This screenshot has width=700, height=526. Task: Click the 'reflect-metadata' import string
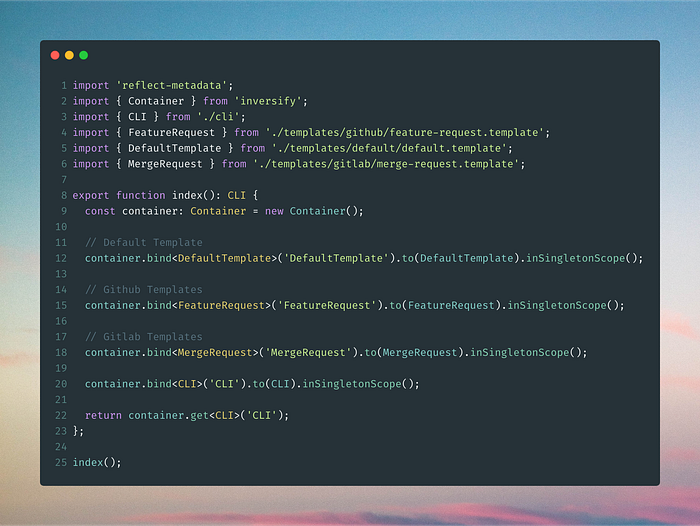(171, 85)
